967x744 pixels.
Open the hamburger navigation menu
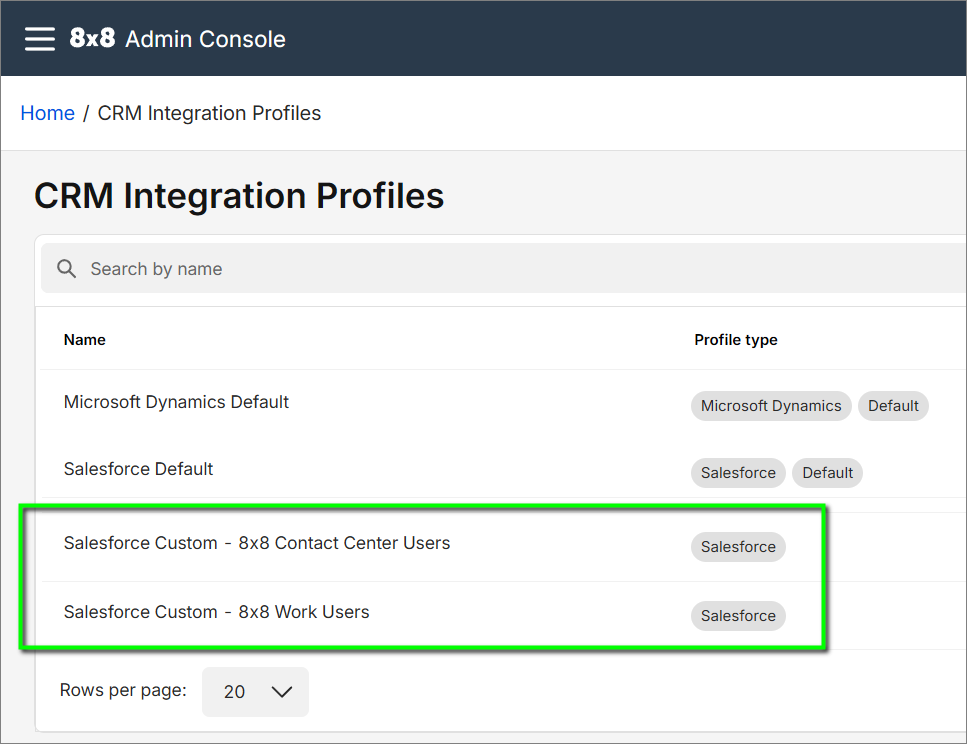pos(39,39)
